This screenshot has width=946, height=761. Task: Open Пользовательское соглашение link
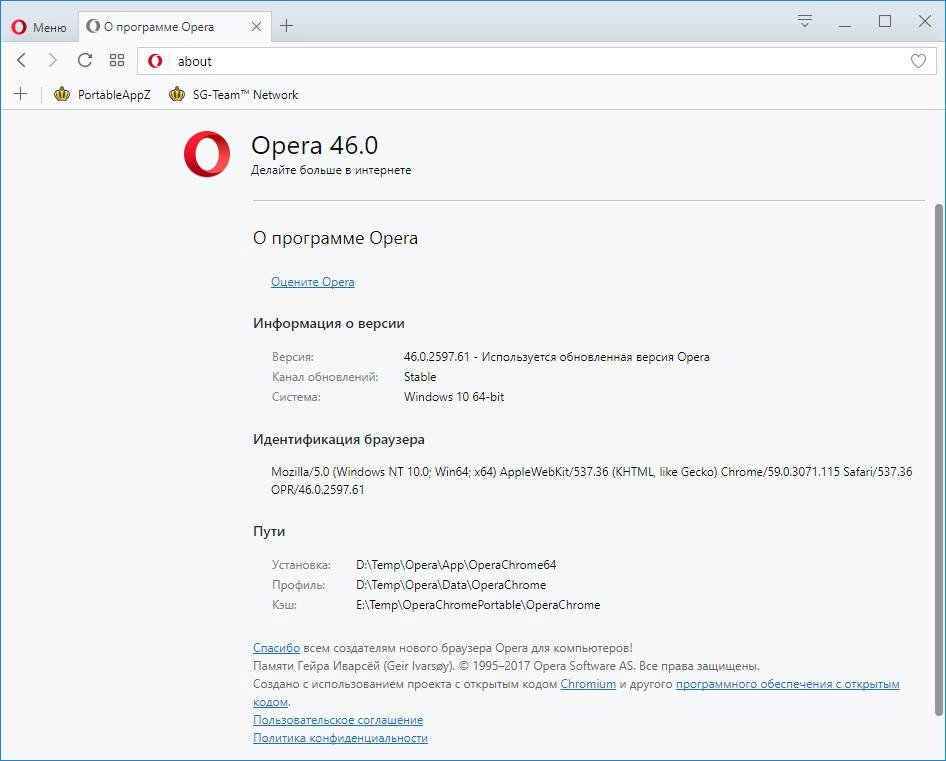[x=338, y=720]
